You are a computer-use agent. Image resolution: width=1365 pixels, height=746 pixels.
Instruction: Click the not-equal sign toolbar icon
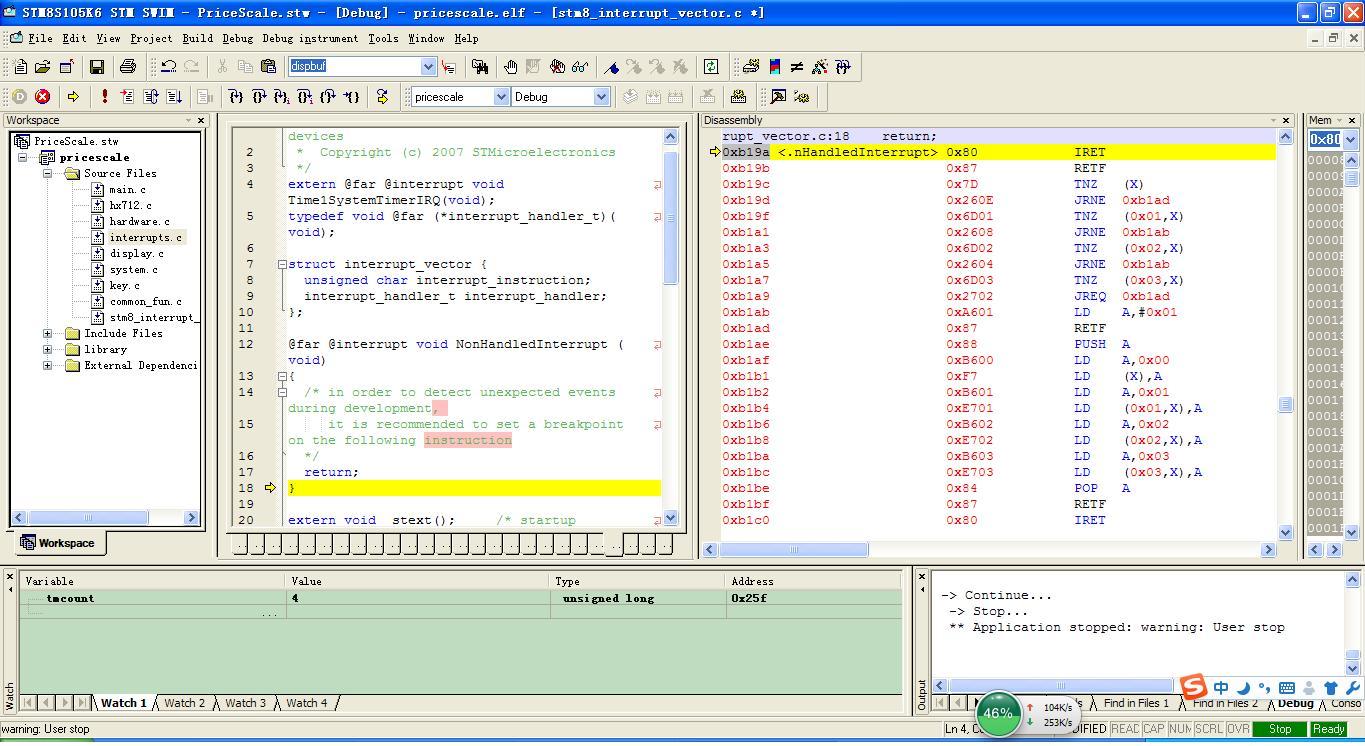797,67
